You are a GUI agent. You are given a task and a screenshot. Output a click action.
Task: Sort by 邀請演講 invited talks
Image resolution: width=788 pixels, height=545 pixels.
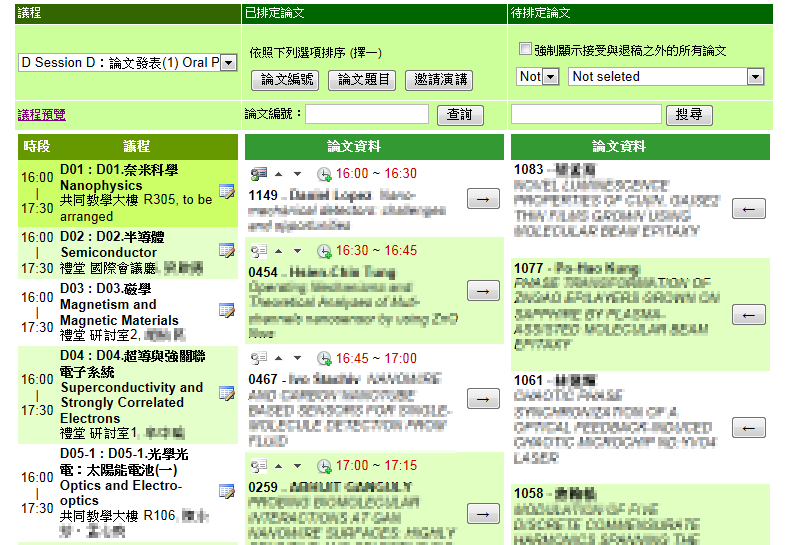point(438,80)
